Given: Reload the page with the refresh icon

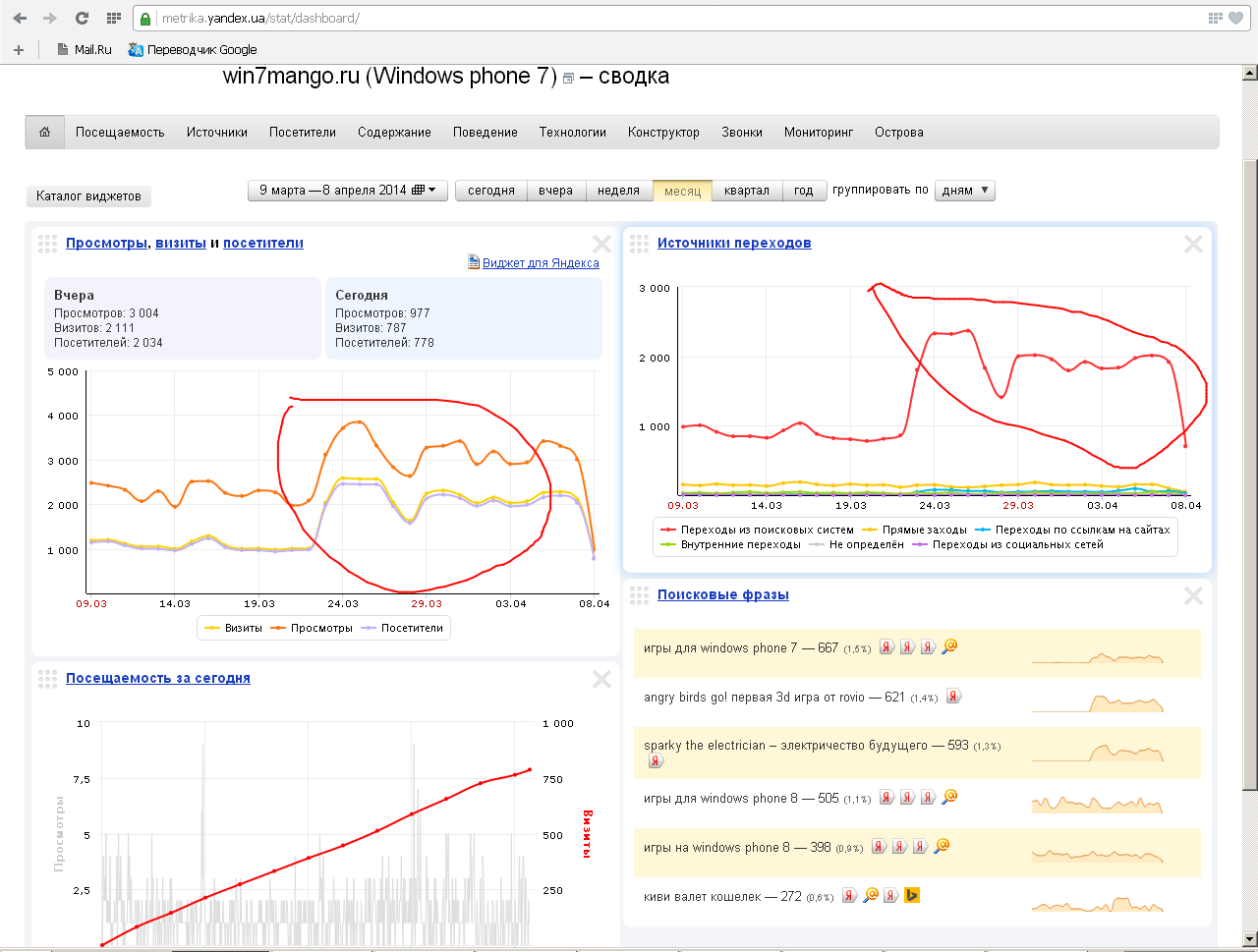Looking at the screenshot, I should point(82,18).
